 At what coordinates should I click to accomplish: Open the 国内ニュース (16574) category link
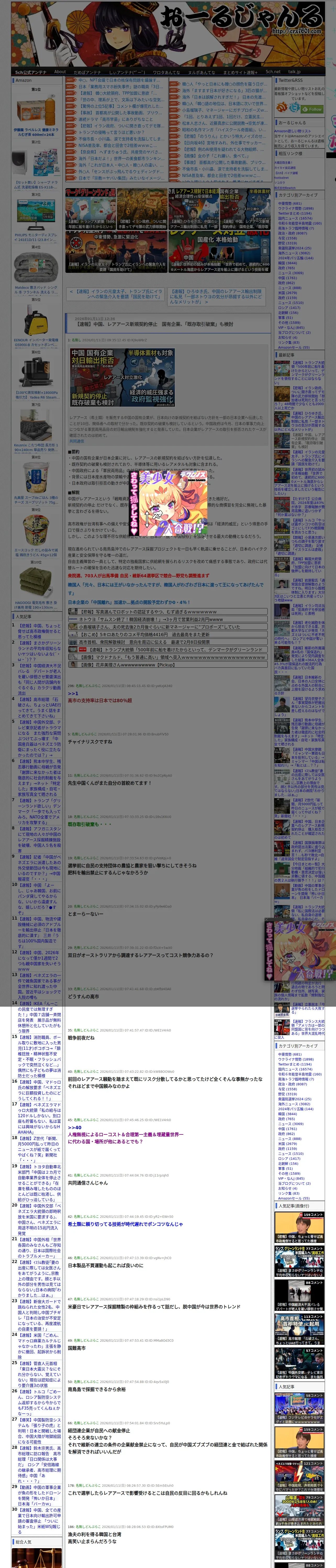point(295,218)
